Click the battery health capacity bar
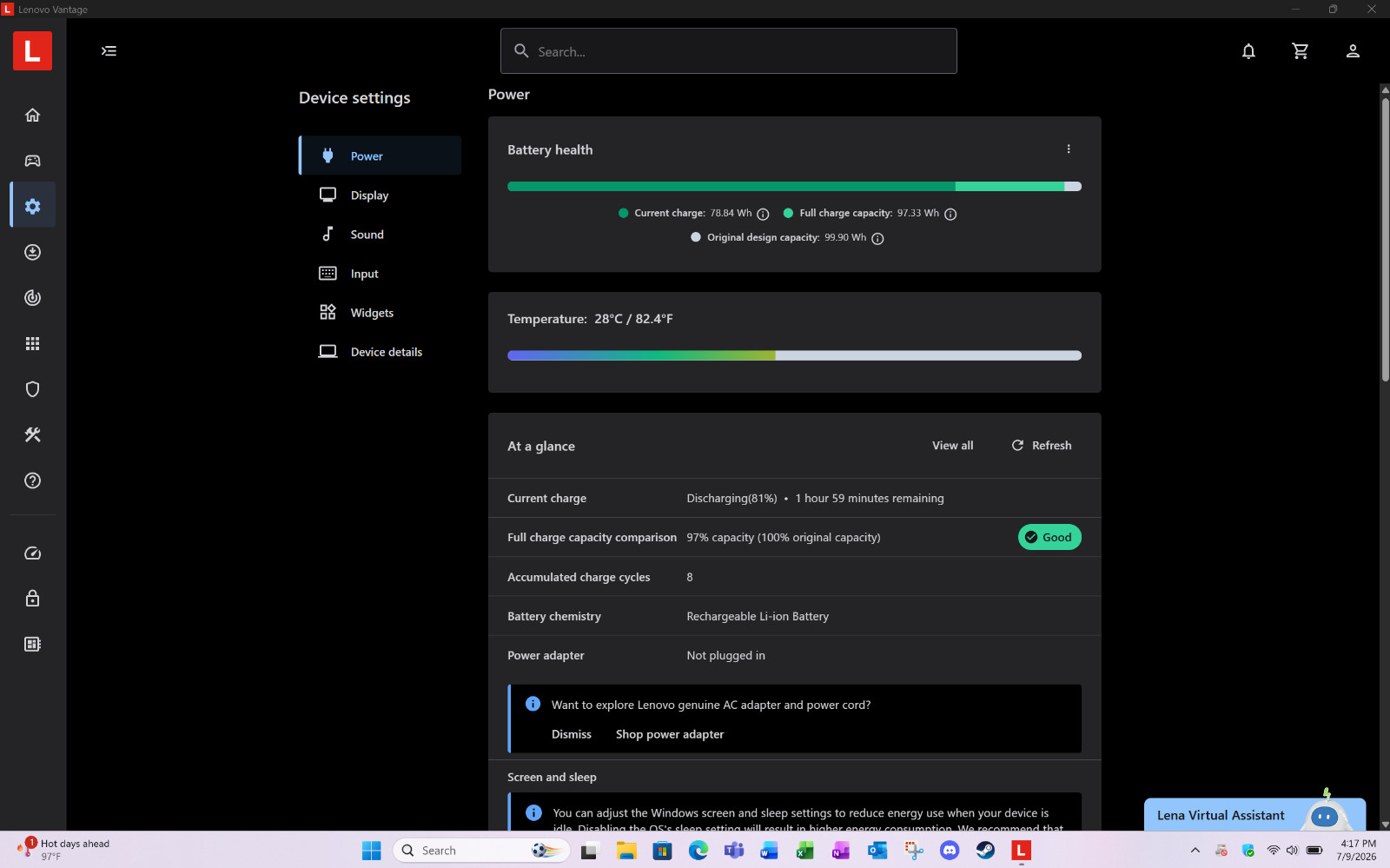The image size is (1390, 868). (x=794, y=186)
